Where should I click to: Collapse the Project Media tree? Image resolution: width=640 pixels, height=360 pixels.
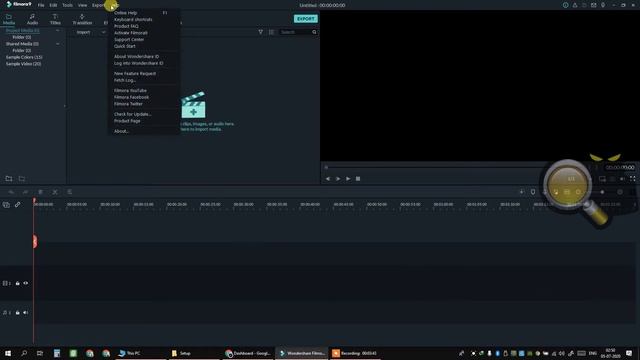[58, 31]
